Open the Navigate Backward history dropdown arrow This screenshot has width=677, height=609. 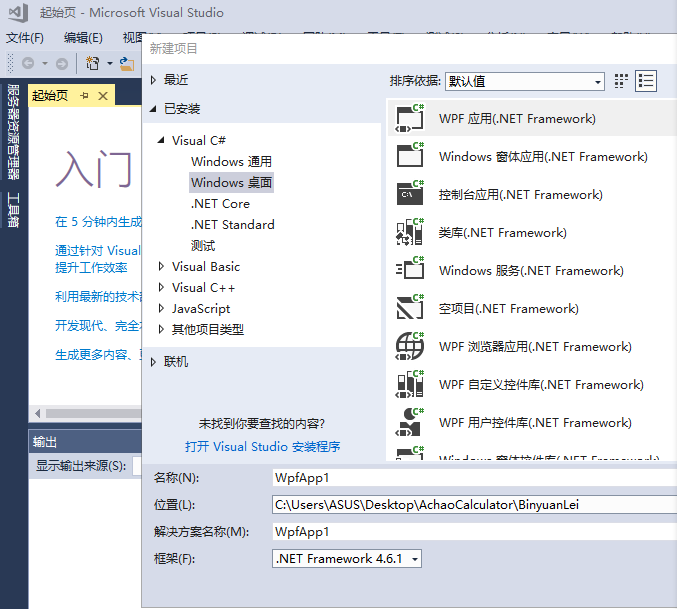click(x=44, y=63)
